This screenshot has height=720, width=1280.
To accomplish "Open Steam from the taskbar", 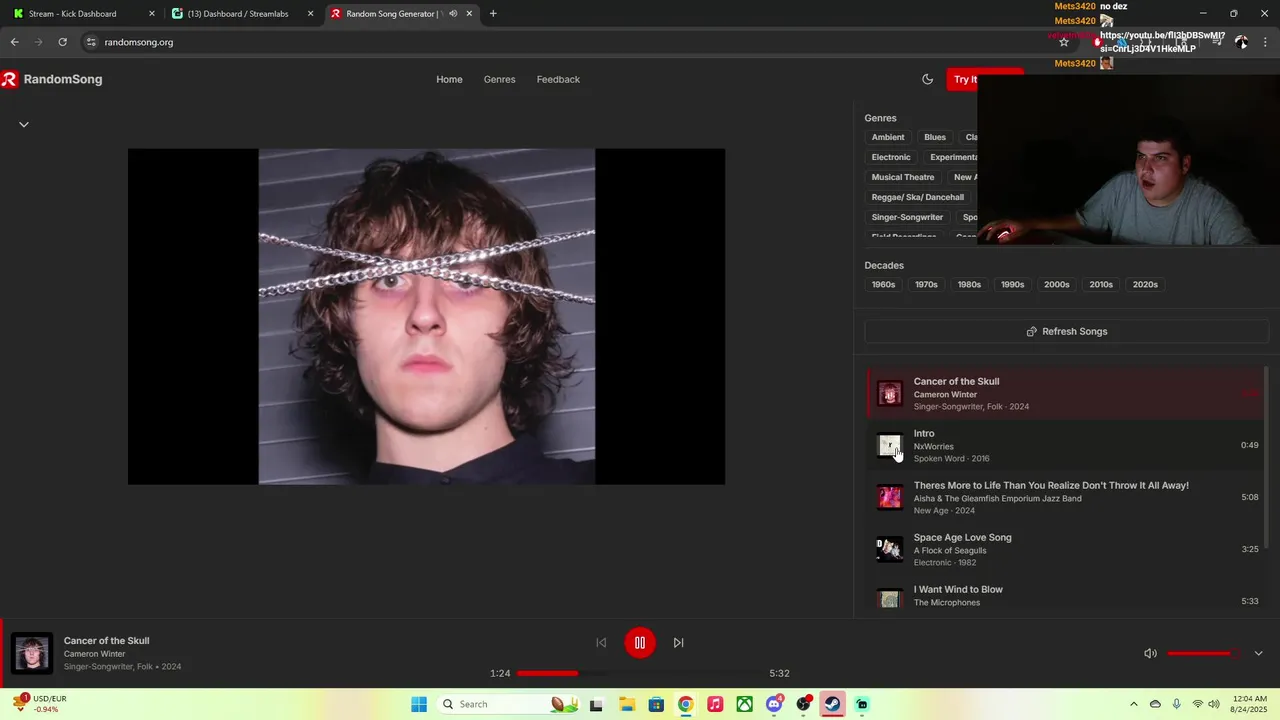I will pyautogui.click(x=832, y=704).
